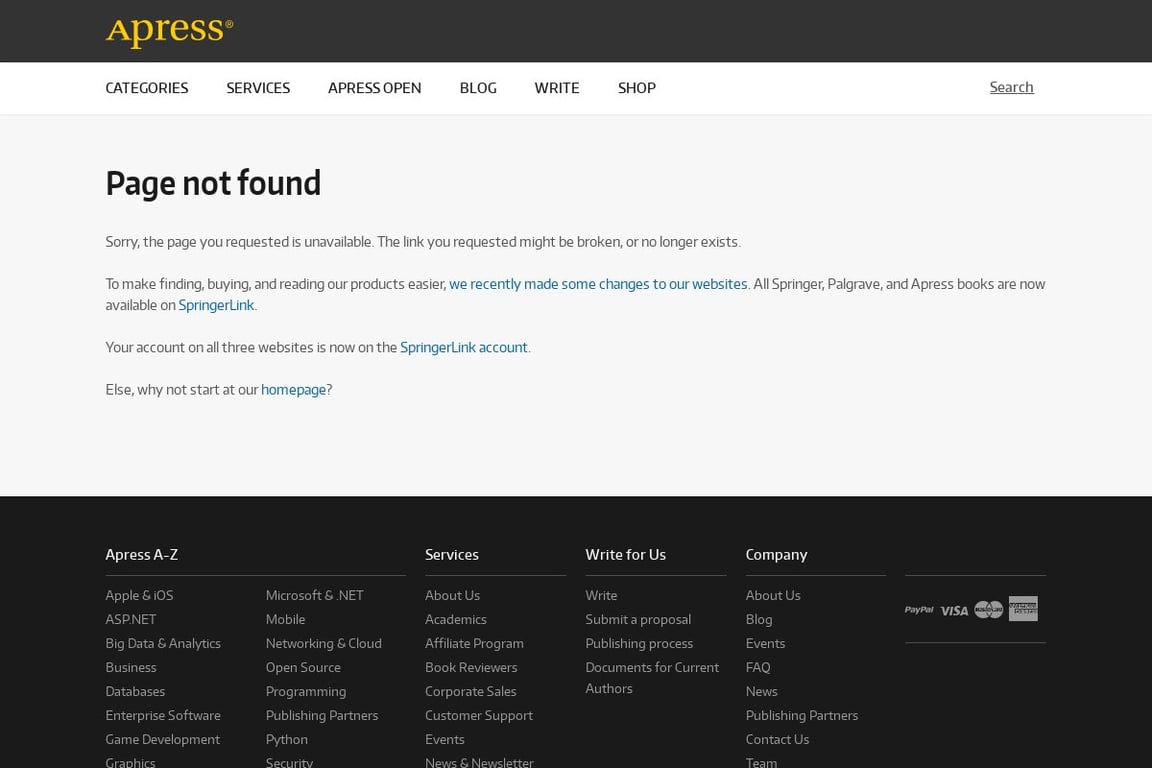Click the American Express payment icon

click(1023, 609)
